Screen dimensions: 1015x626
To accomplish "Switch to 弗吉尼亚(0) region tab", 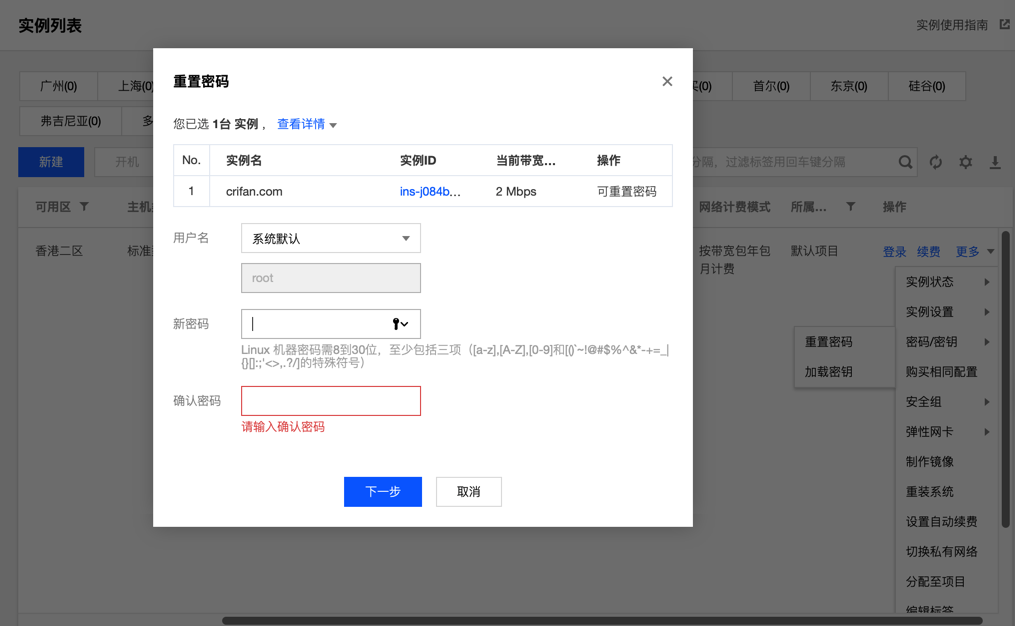I will [71, 121].
